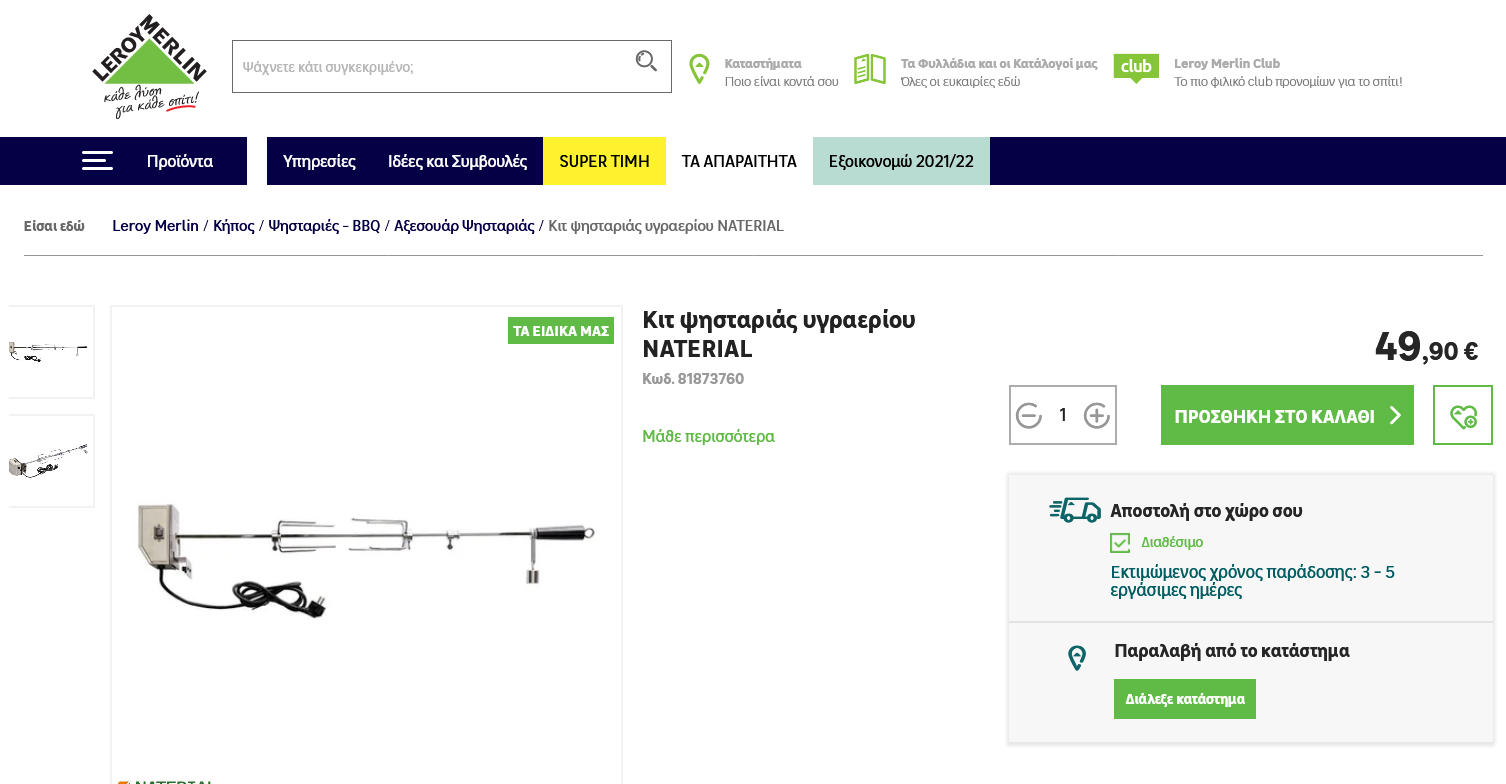This screenshot has width=1506, height=784.
Task: Select the second product thumbnail
Action: (50, 461)
